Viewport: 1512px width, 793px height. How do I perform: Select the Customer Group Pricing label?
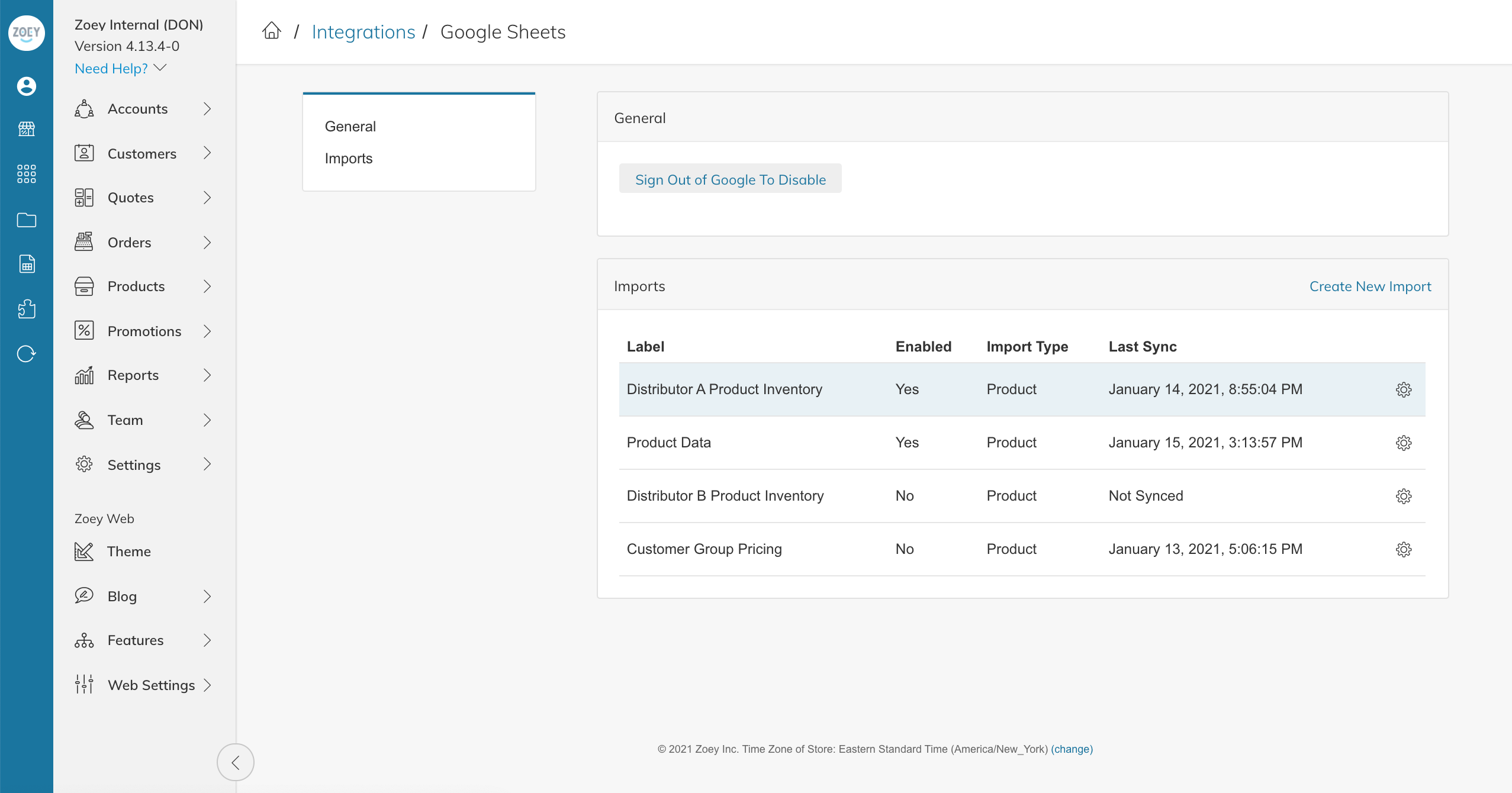pos(704,549)
